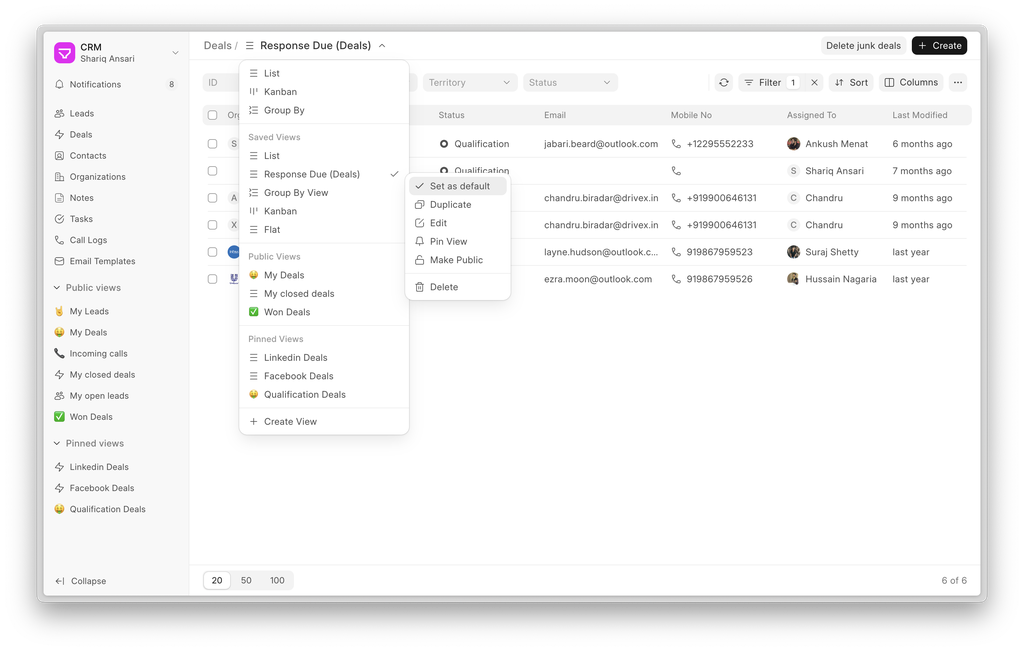This screenshot has width=1024, height=651.
Task: Click phone icon for Ankush Menat's row
Action: point(676,144)
